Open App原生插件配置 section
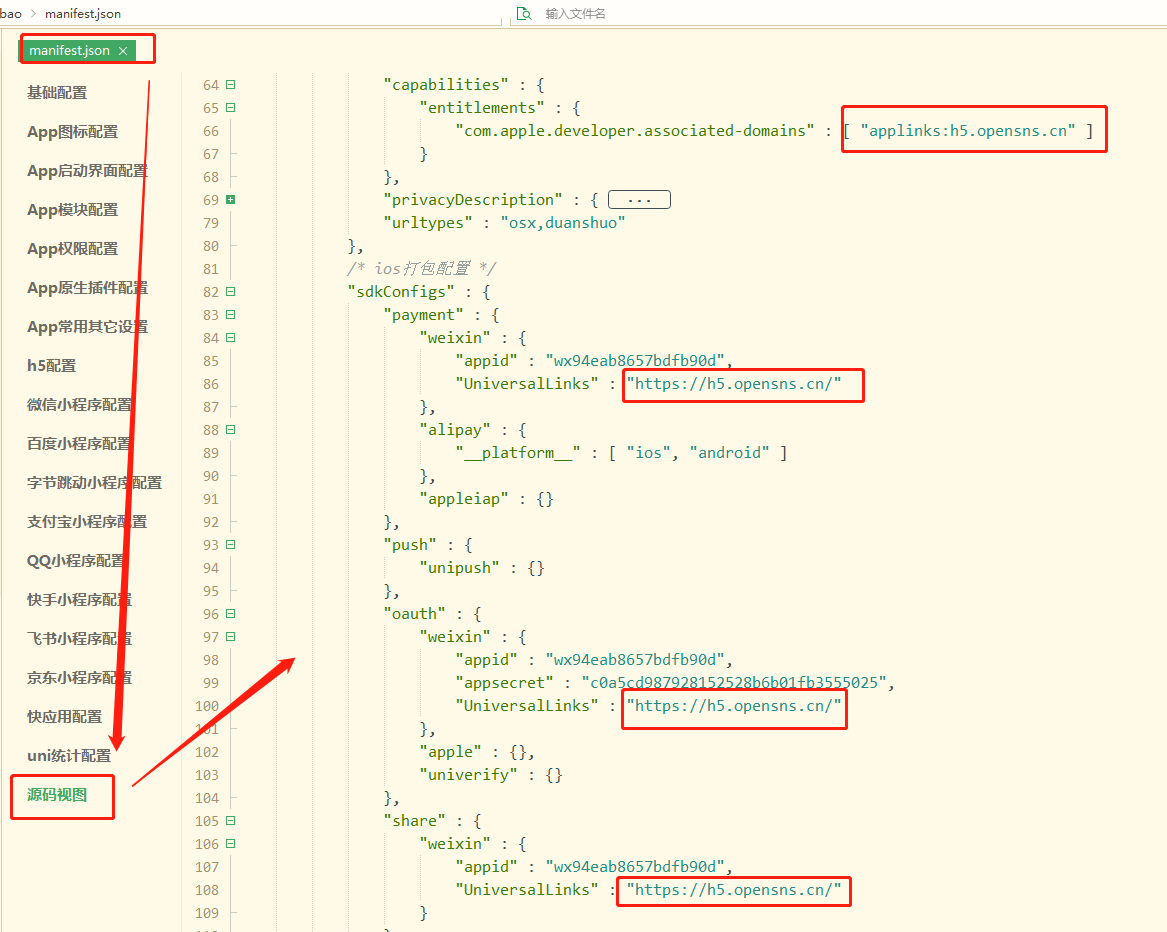 [88, 287]
